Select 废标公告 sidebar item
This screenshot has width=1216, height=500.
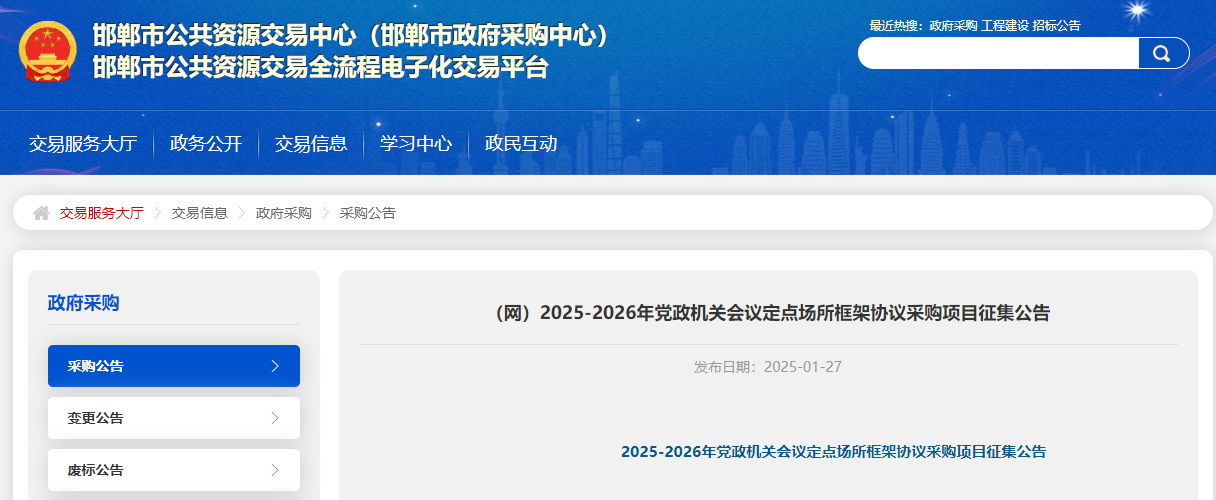click(x=174, y=470)
